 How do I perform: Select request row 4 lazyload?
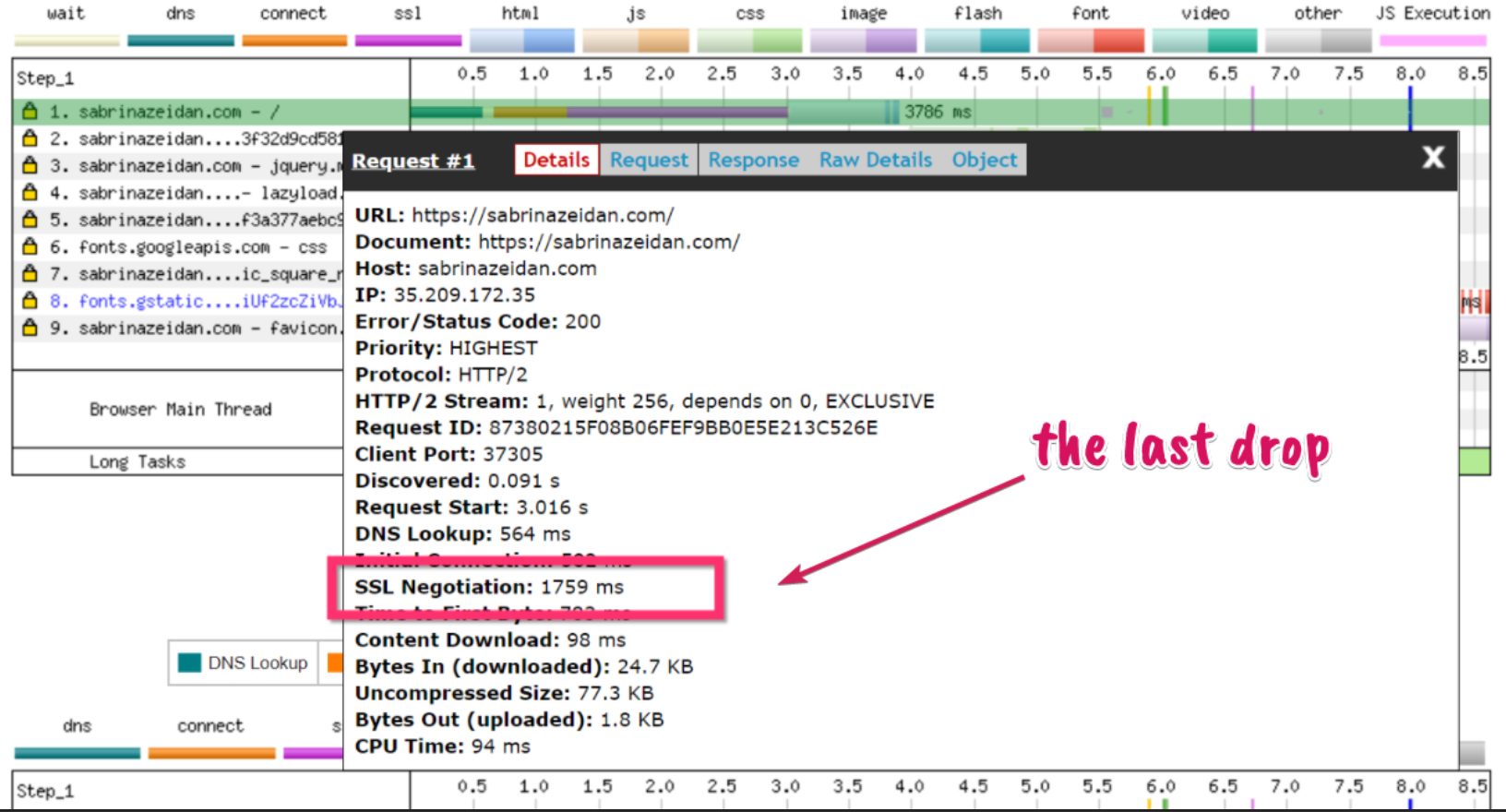point(178,193)
